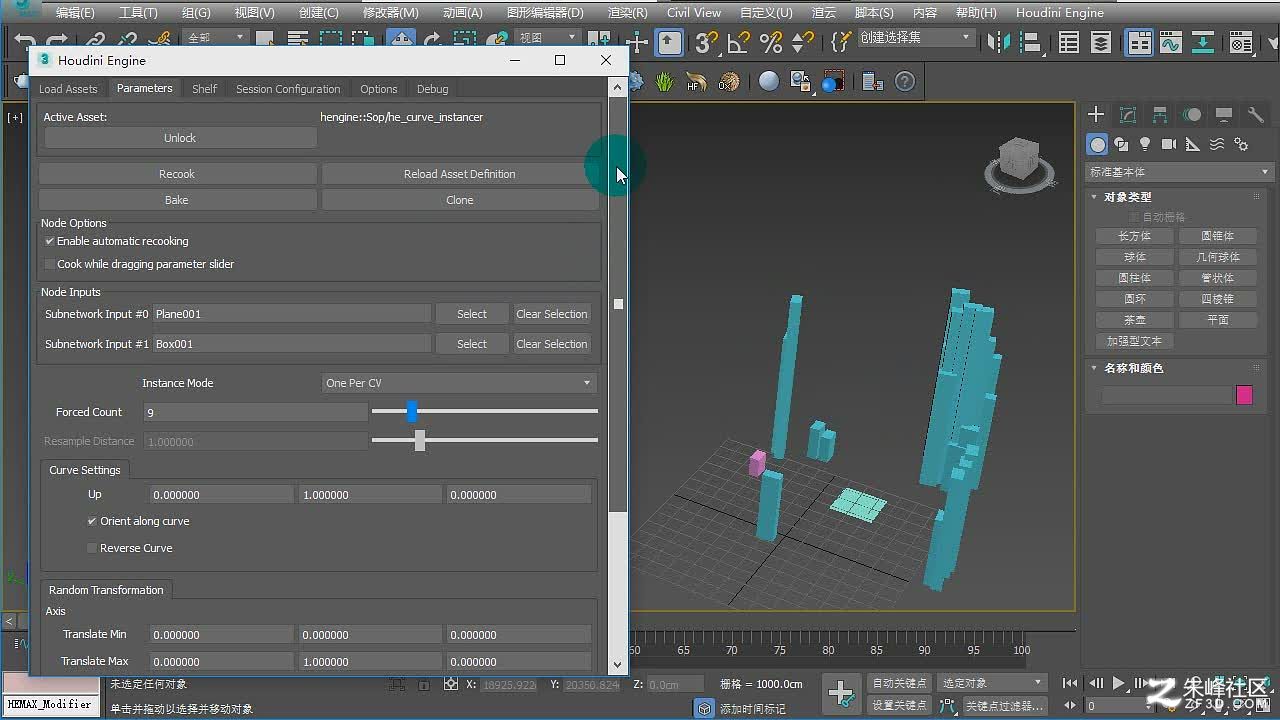
Task: Click Select for Subnetwork Input #0
Action: pos(472,314)
